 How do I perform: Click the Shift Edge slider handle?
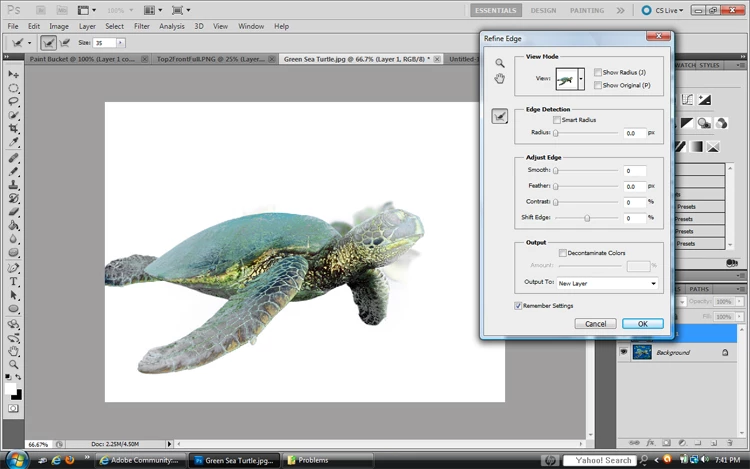point(587,217)
